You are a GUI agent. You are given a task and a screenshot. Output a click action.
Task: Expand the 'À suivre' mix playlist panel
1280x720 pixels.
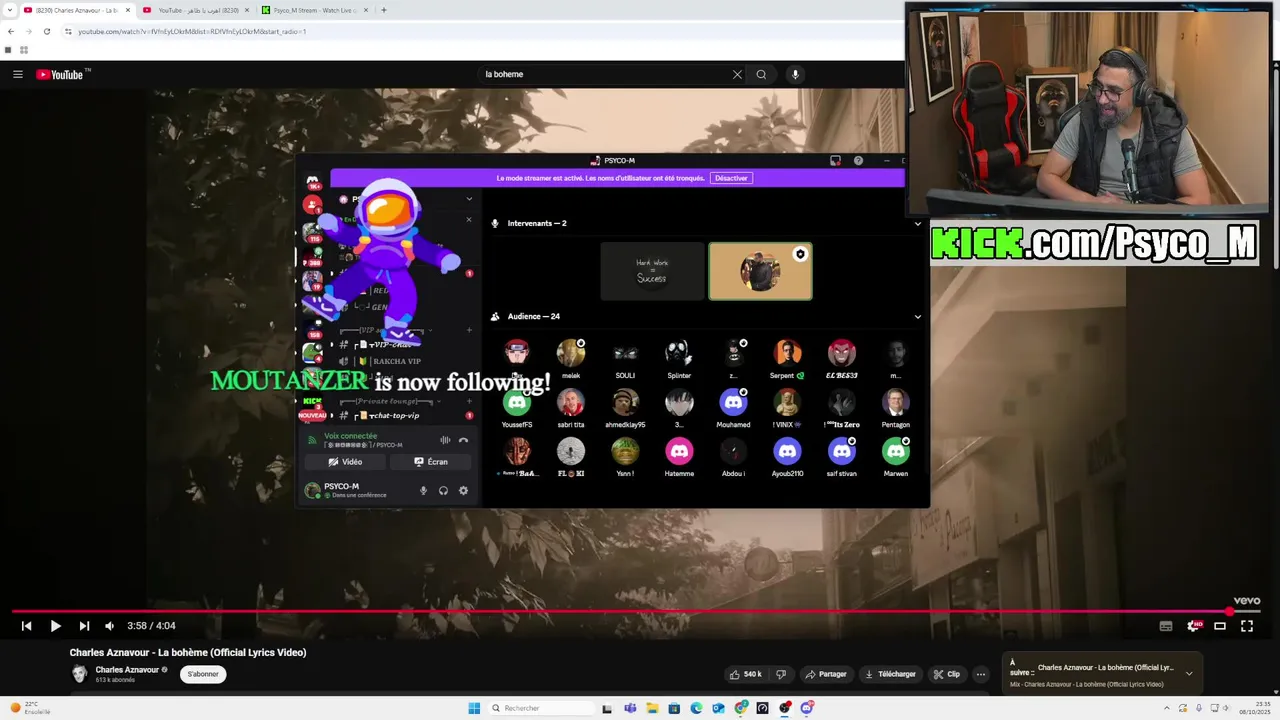pyautogui.click(x=1189, y=674)
